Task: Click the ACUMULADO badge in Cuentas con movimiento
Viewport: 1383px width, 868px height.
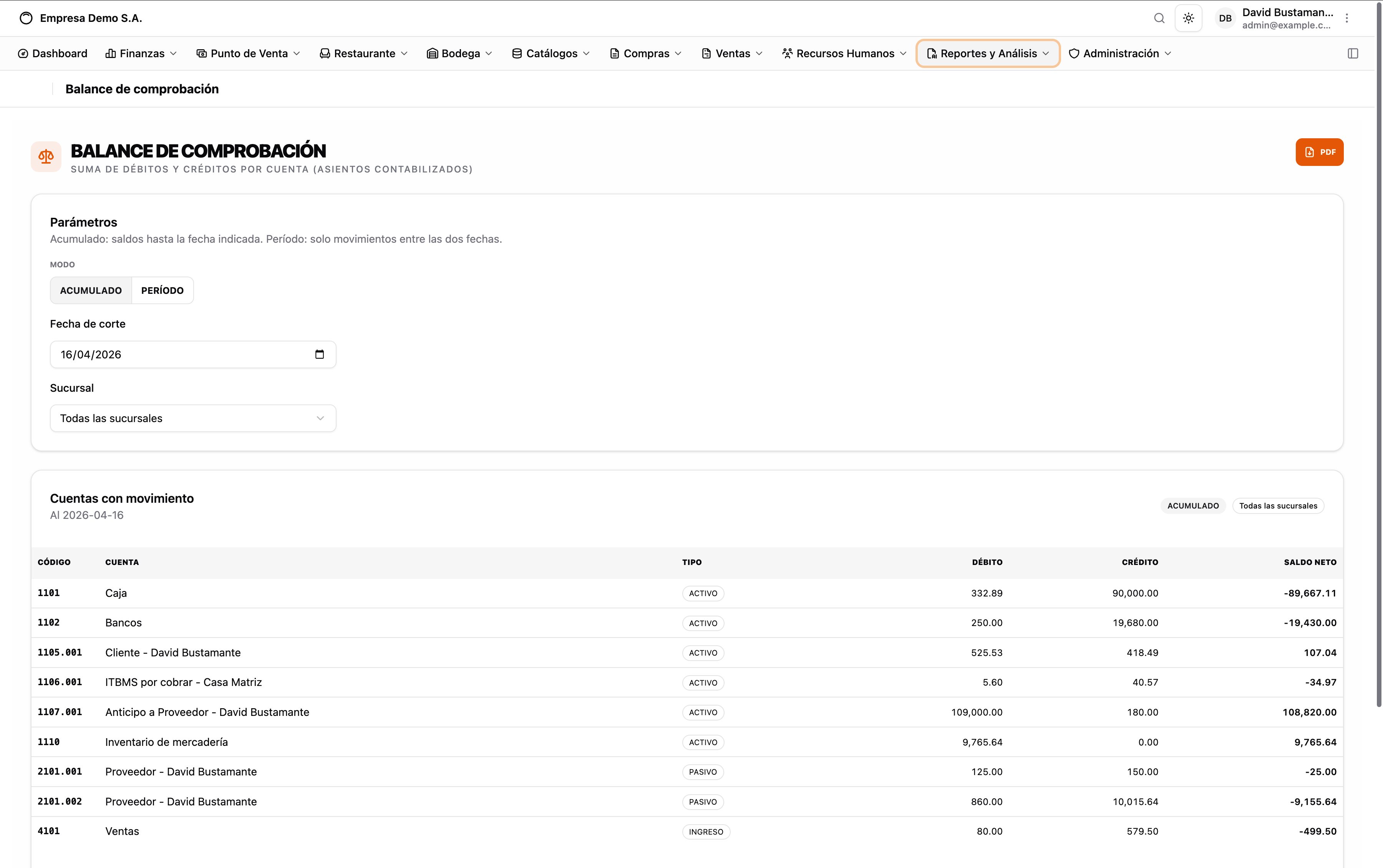Action: tap(1193, 506)
